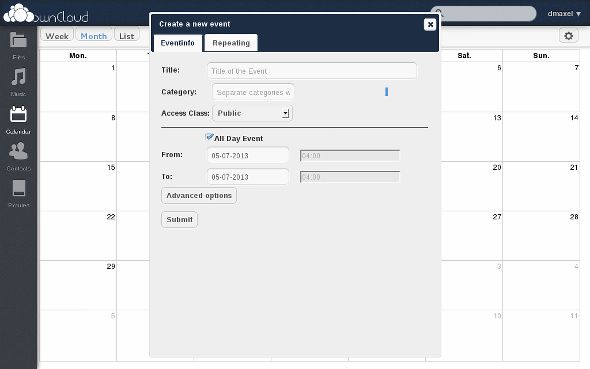Click the To time field
Screen dimensions: 590x369
350,177
